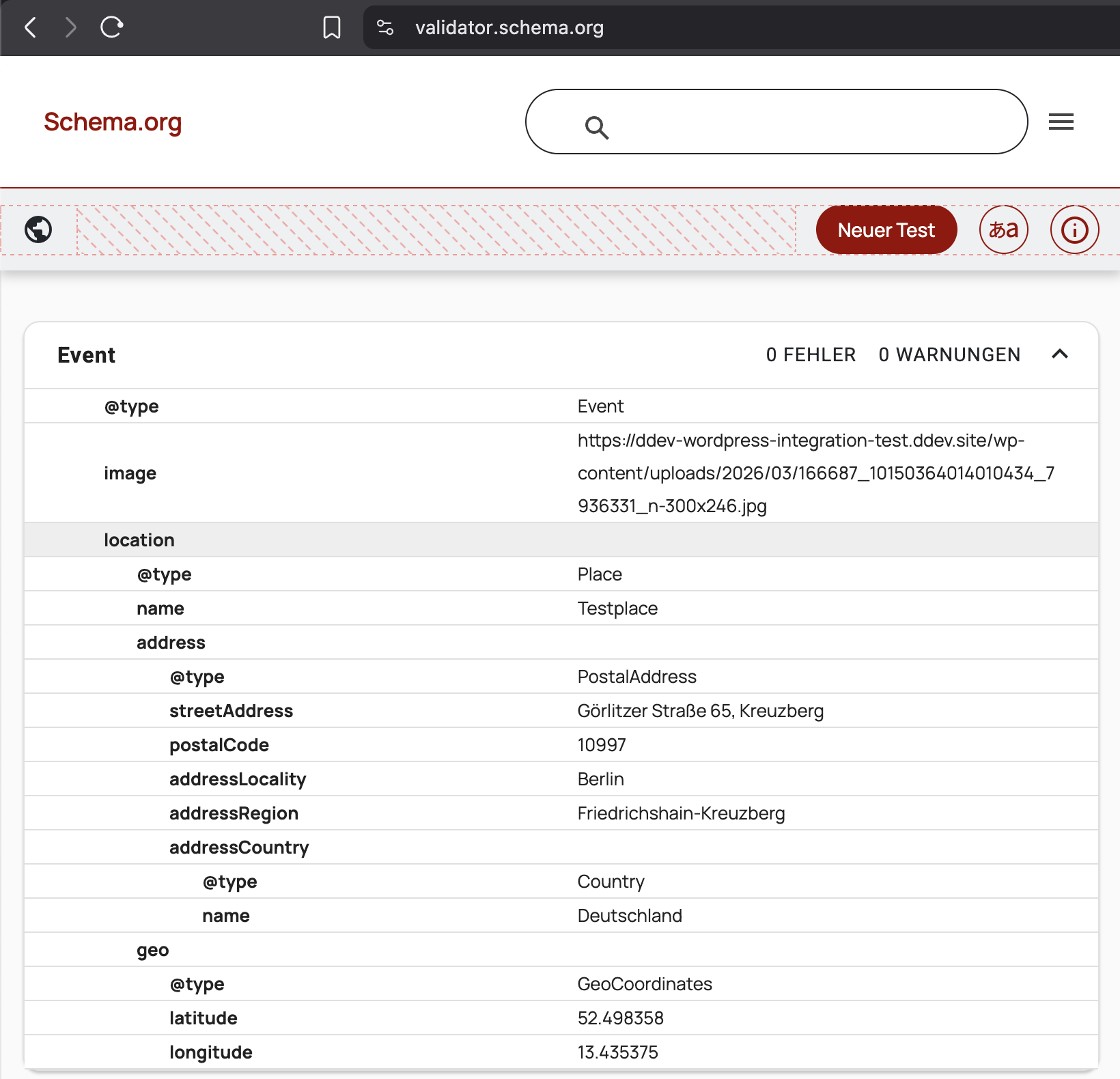Select the addressCountry row

[239, 847]
